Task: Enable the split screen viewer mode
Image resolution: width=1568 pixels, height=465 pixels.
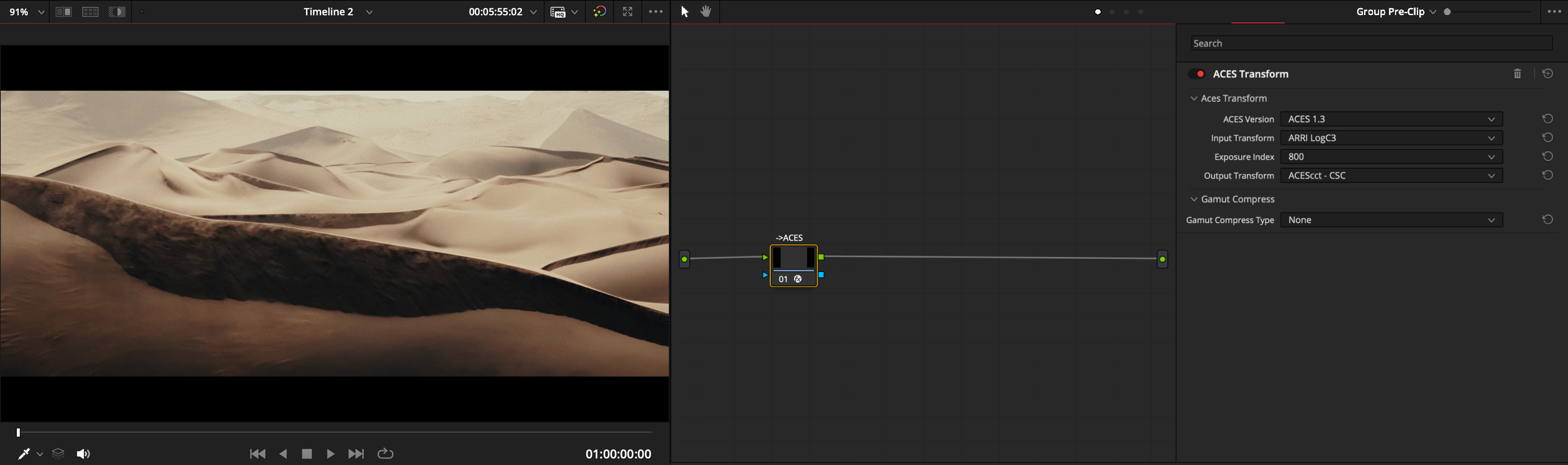Action: 90,12
